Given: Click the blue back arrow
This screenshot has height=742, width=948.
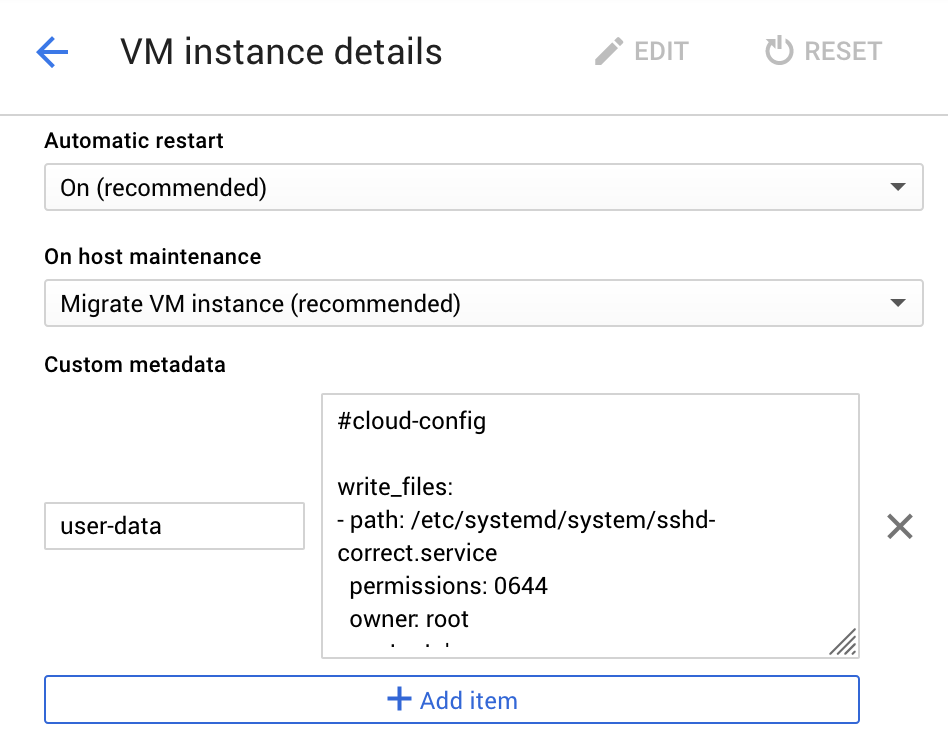Looking at the screenshot, I should (x=52, y=52).
